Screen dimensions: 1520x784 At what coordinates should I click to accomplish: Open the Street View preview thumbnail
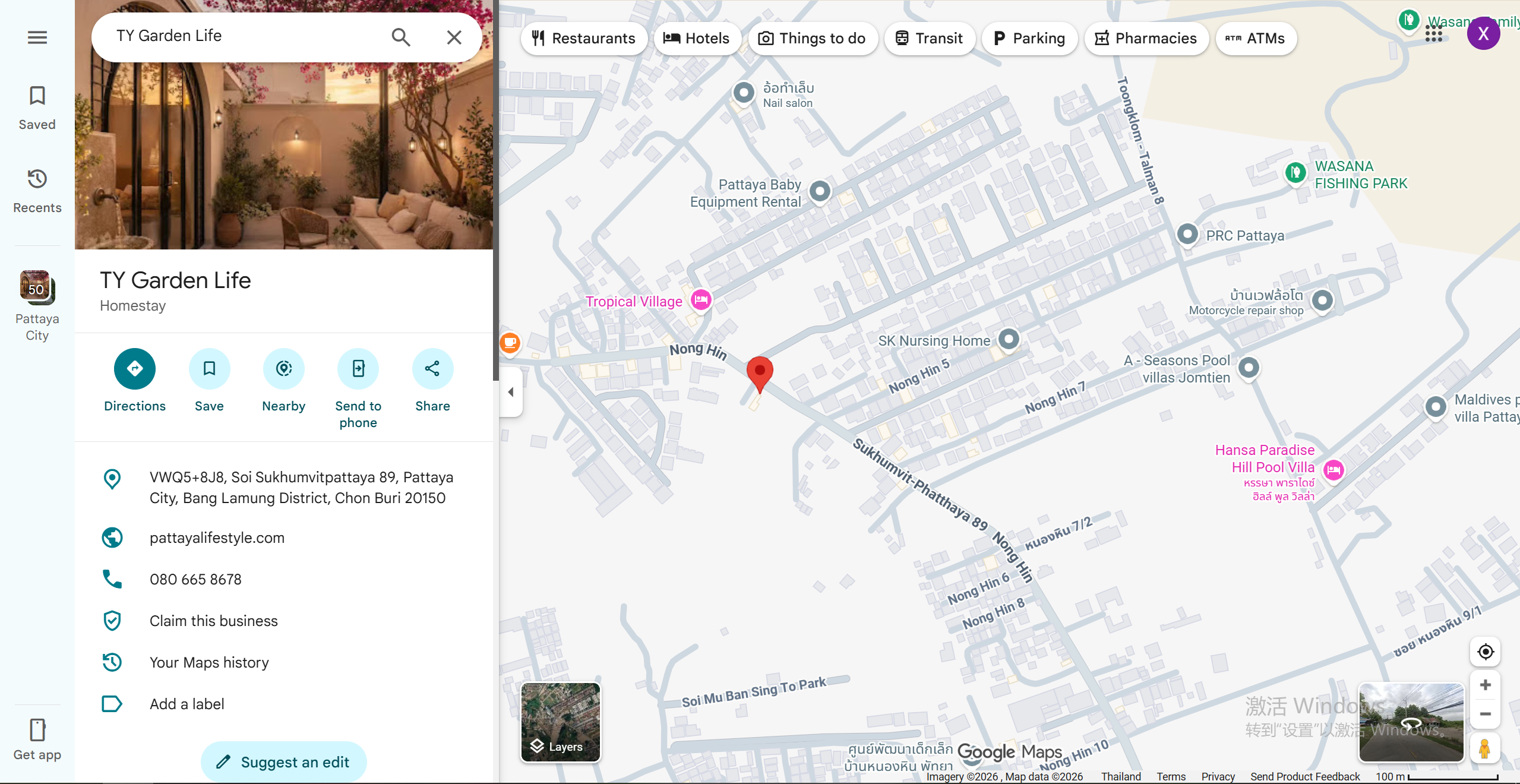(x=1411, y=722)
